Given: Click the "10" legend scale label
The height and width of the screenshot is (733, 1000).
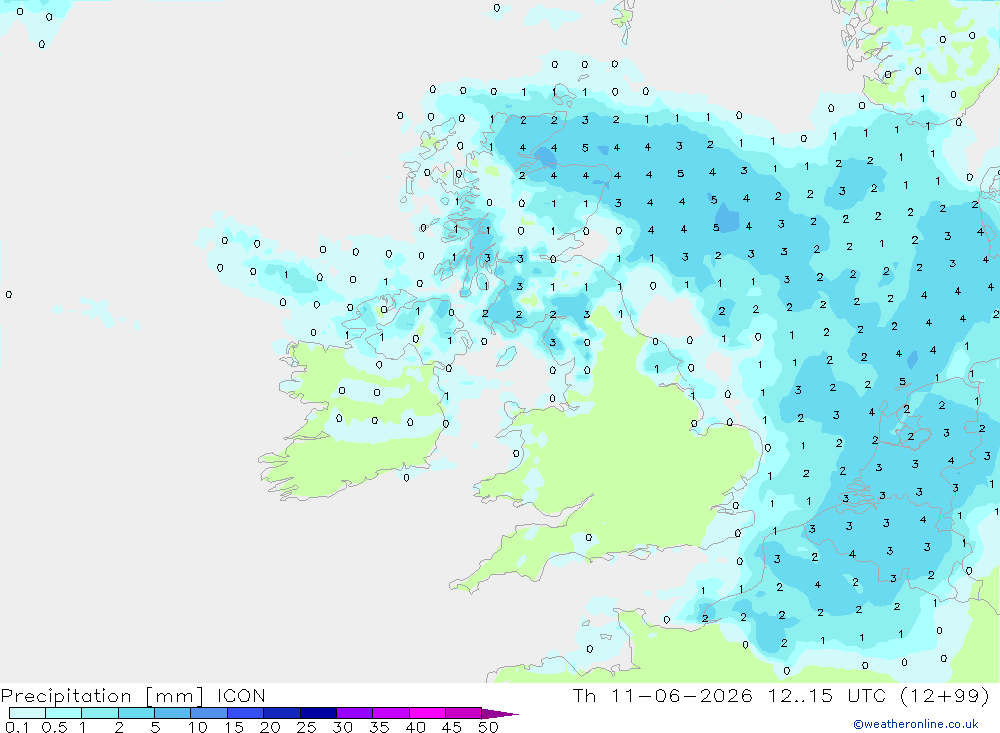Looking at the screenshot, I should [198, 727].
